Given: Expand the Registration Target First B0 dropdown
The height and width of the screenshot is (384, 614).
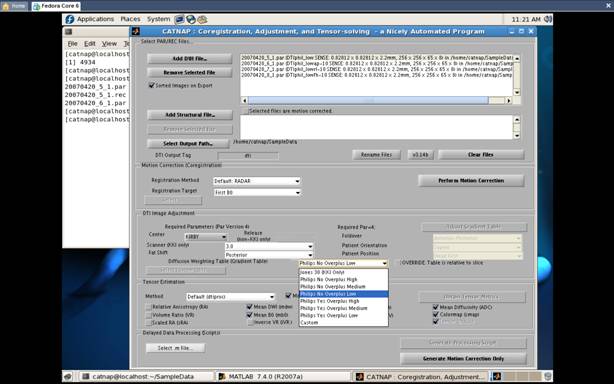Looking at the screenshot, I should tap(257, 193).
